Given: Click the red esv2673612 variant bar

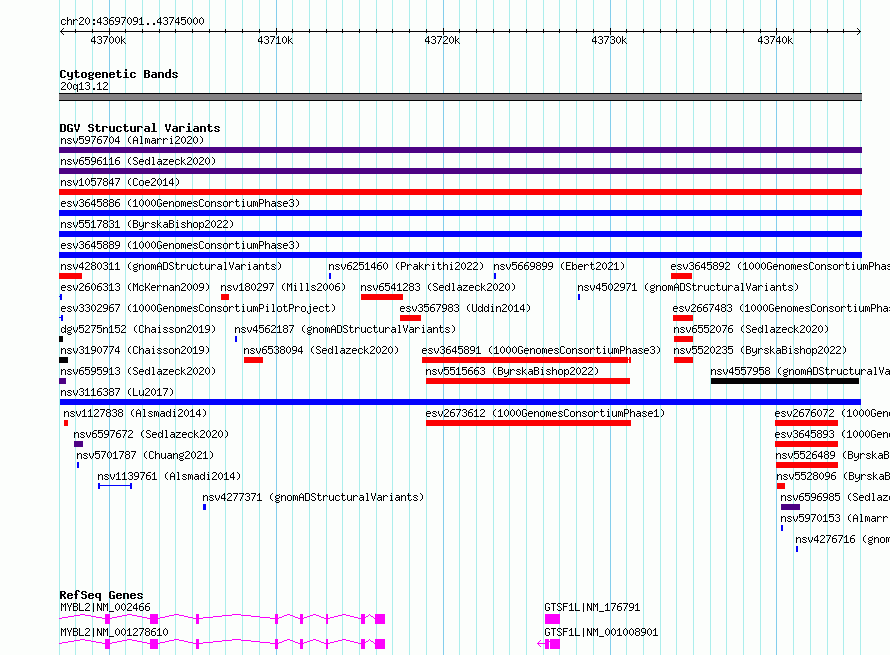Looking at the screenshot, I should pyautogui.click(x=528, y=423).
